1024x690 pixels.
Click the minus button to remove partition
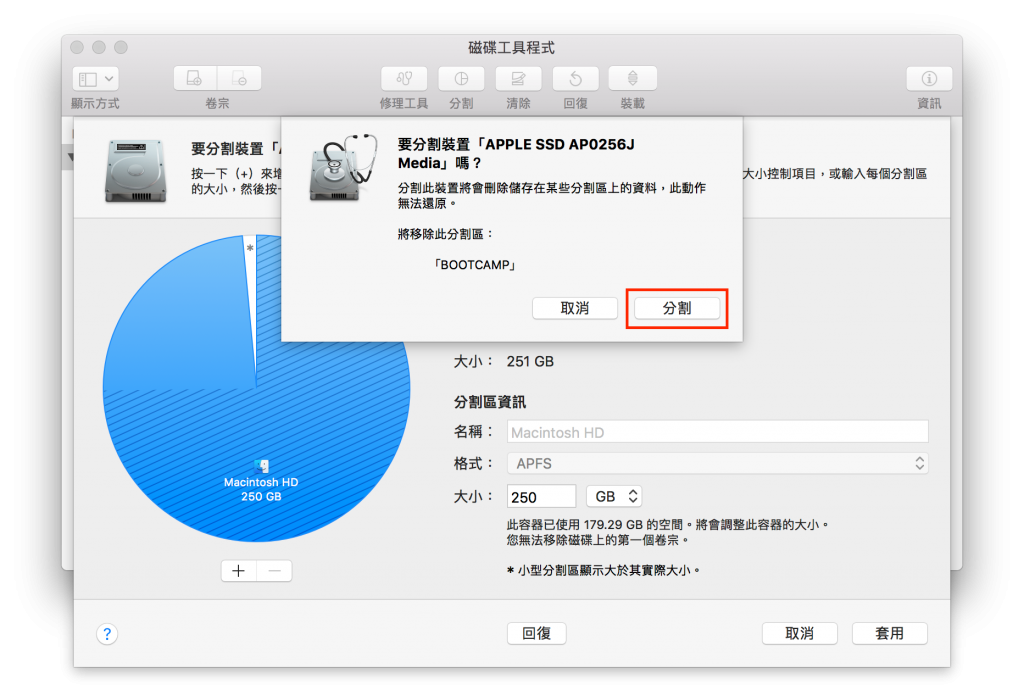click(274, 571)
